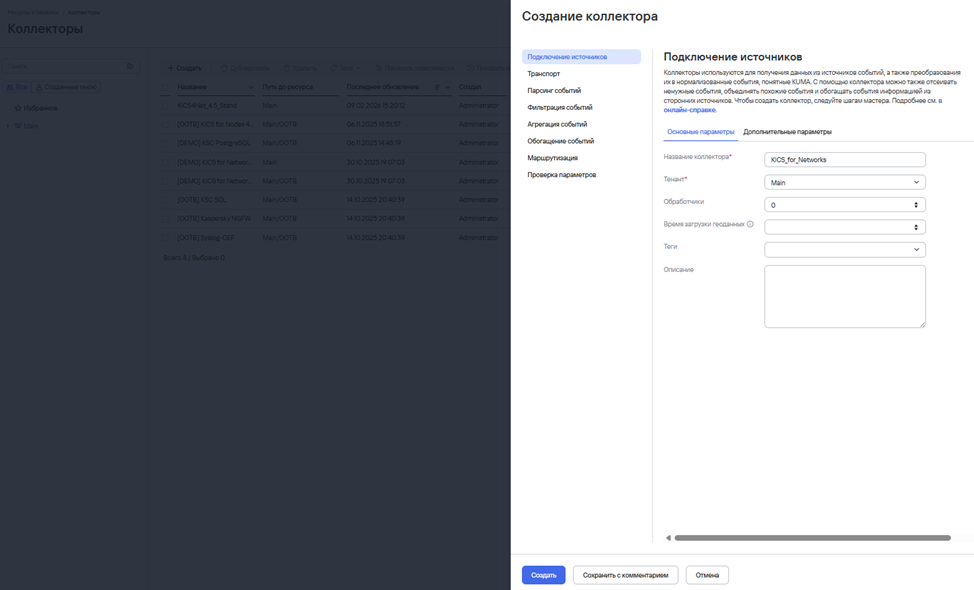Viewport: 974px width, 590px height.
Task: Open the Показать зависимости toolbar icon
Action: click(x=380, y=67)
